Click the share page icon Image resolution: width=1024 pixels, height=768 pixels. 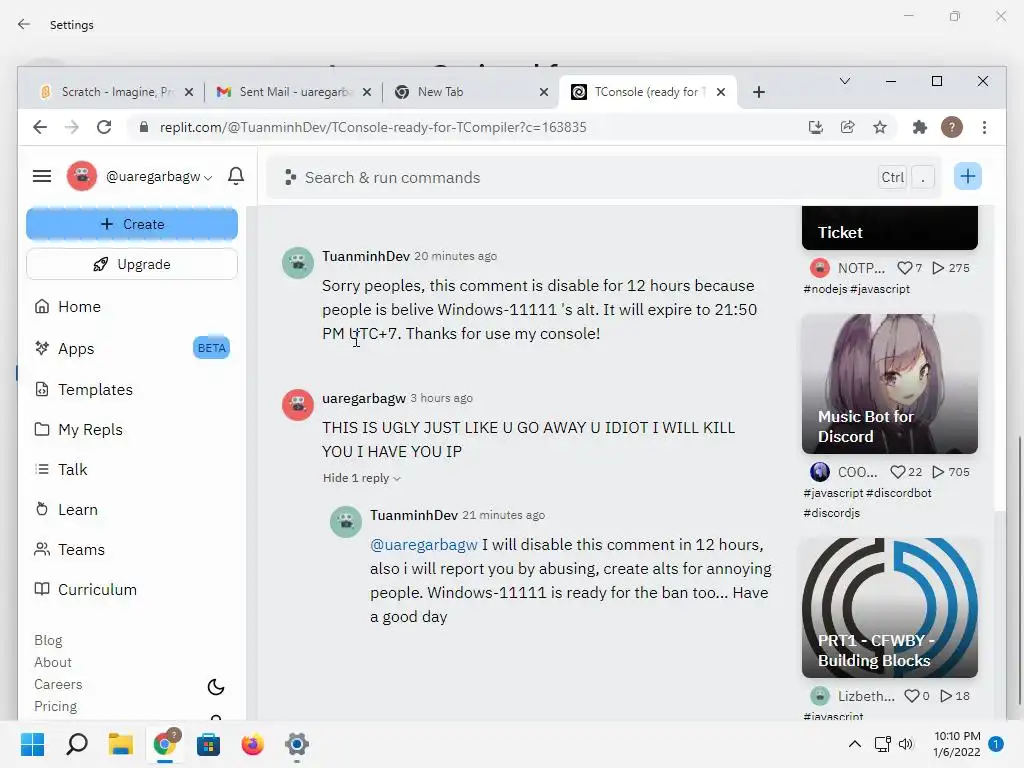(x=848, y=127)
